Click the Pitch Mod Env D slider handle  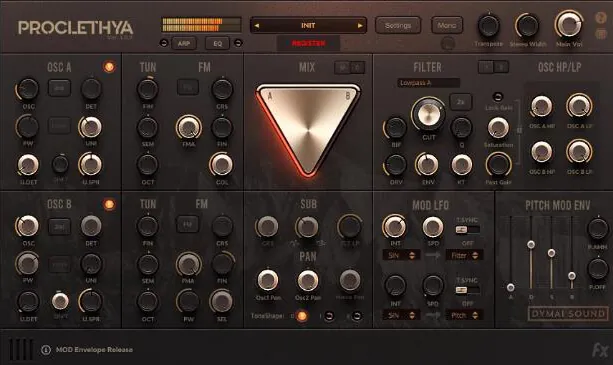pos(531,245)
